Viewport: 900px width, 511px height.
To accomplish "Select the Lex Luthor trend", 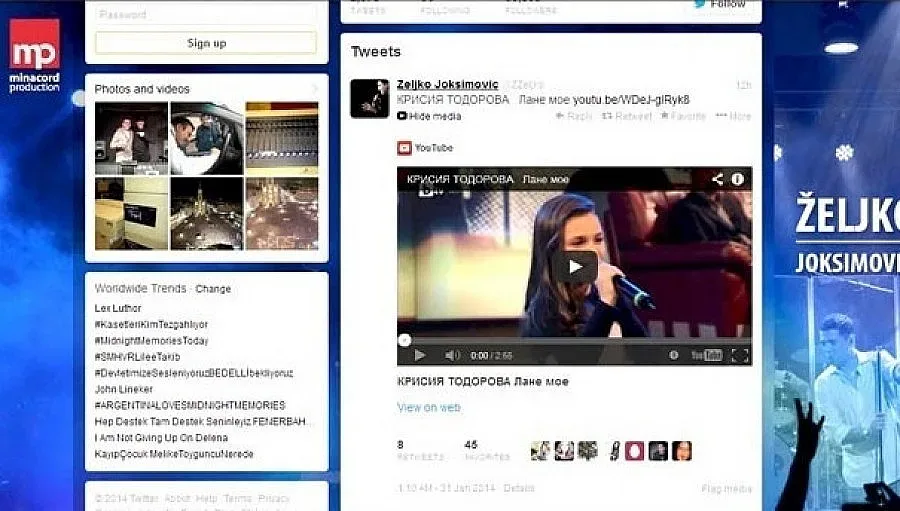I will click(x=118, y=308).
